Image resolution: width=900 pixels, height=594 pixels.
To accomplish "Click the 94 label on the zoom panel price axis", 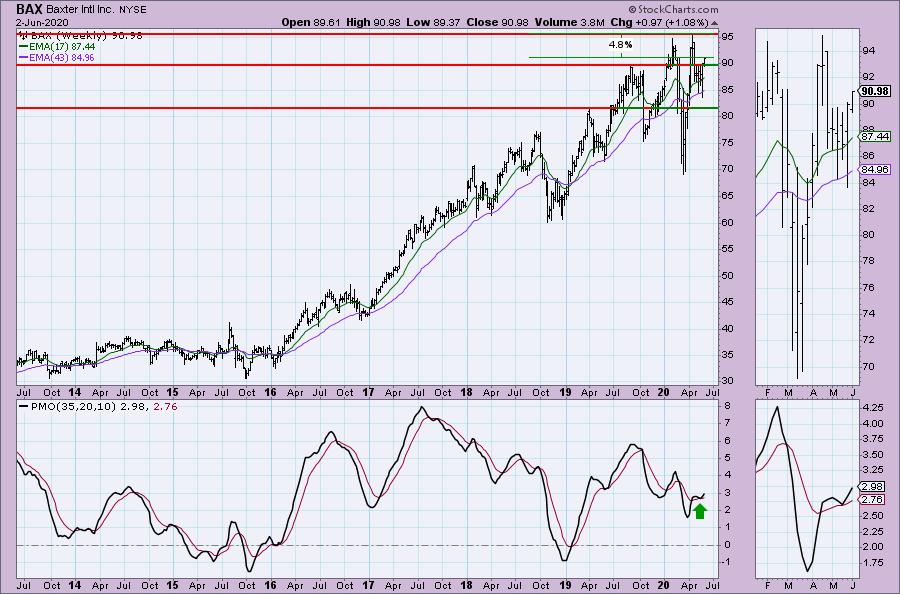I will (x=868, y=51).
